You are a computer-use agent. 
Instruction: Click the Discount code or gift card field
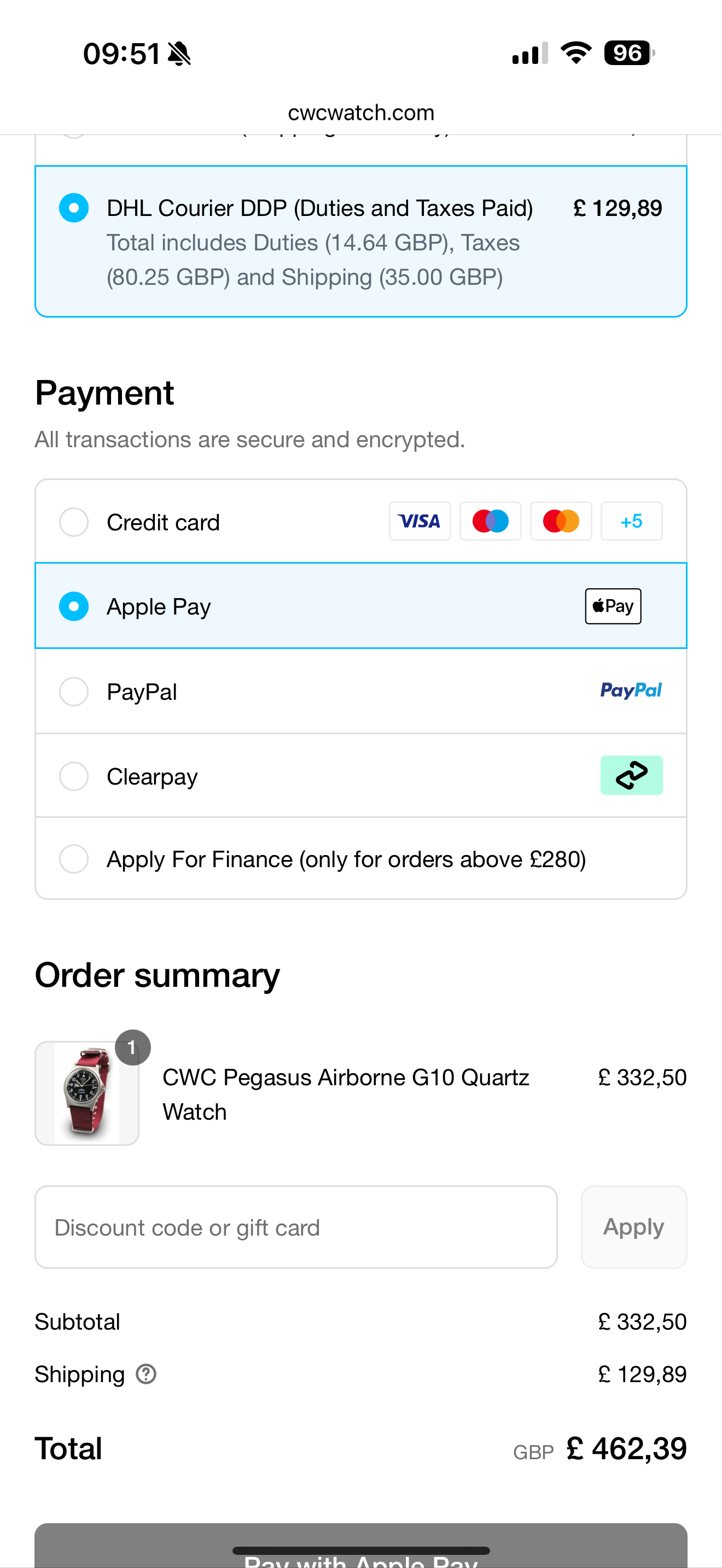[296, 1227]
